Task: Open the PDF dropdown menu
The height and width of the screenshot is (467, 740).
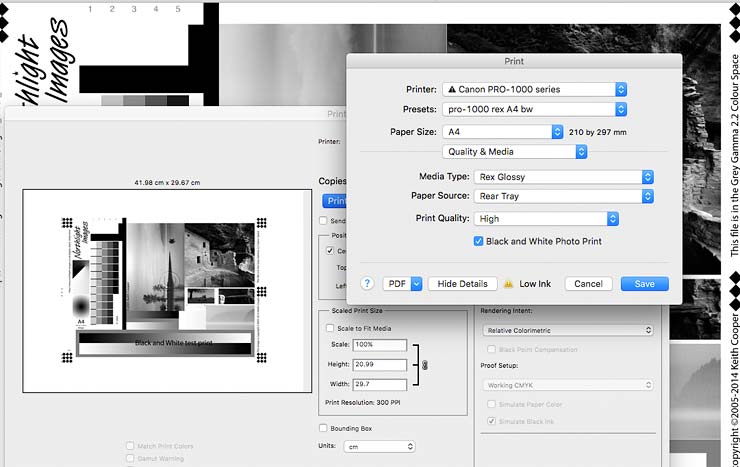Action: 402,284
